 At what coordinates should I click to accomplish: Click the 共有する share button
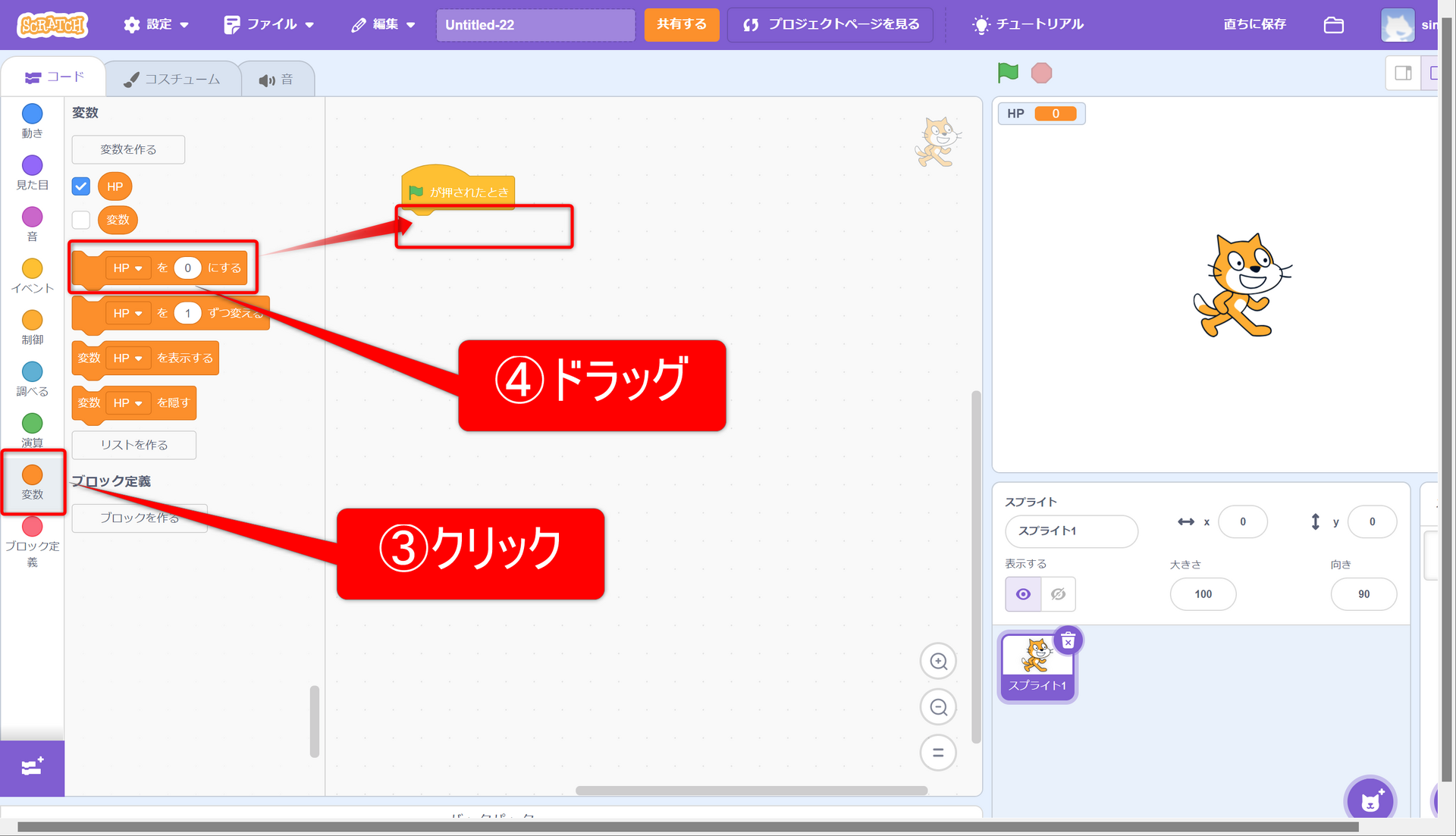click(x=681, y=24)
